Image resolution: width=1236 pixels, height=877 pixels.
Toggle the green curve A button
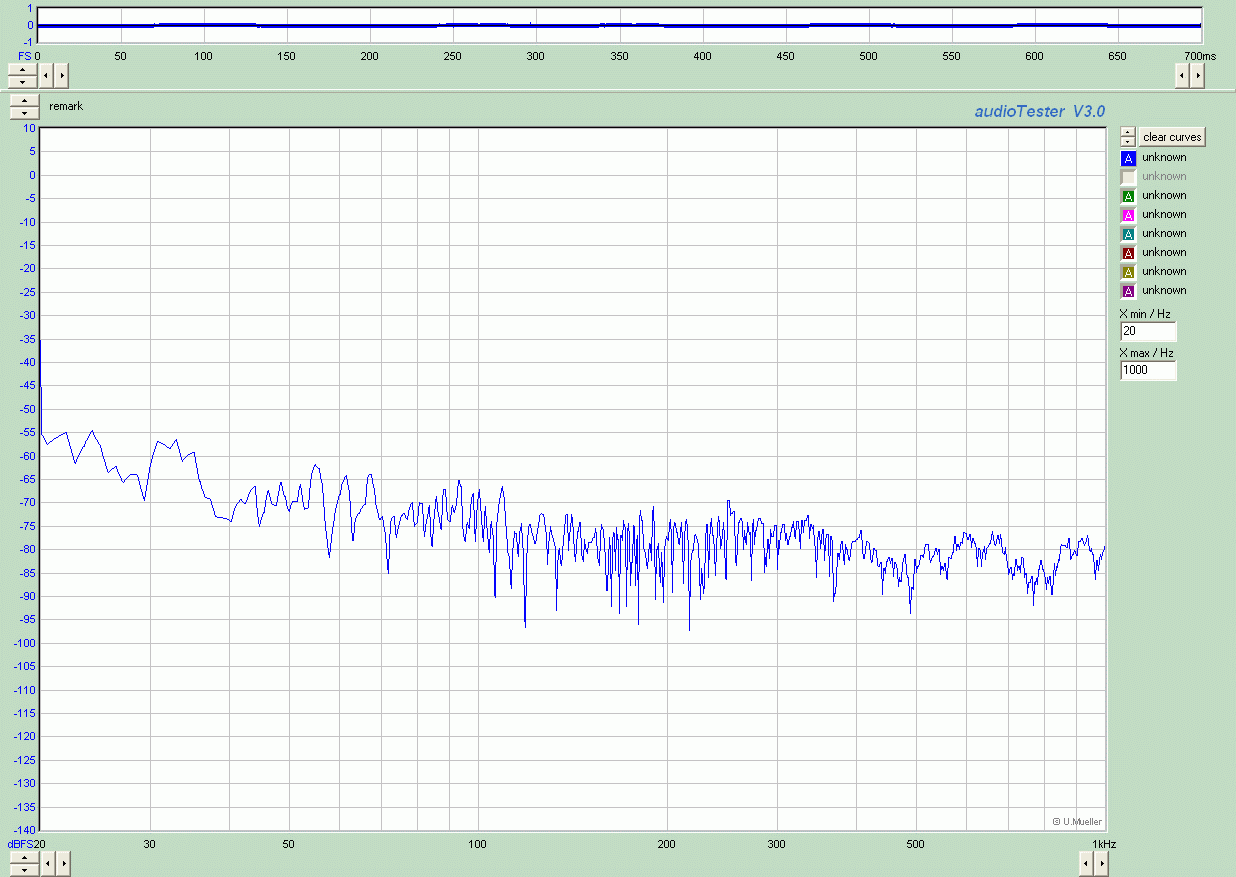(x=1128, y=196)
